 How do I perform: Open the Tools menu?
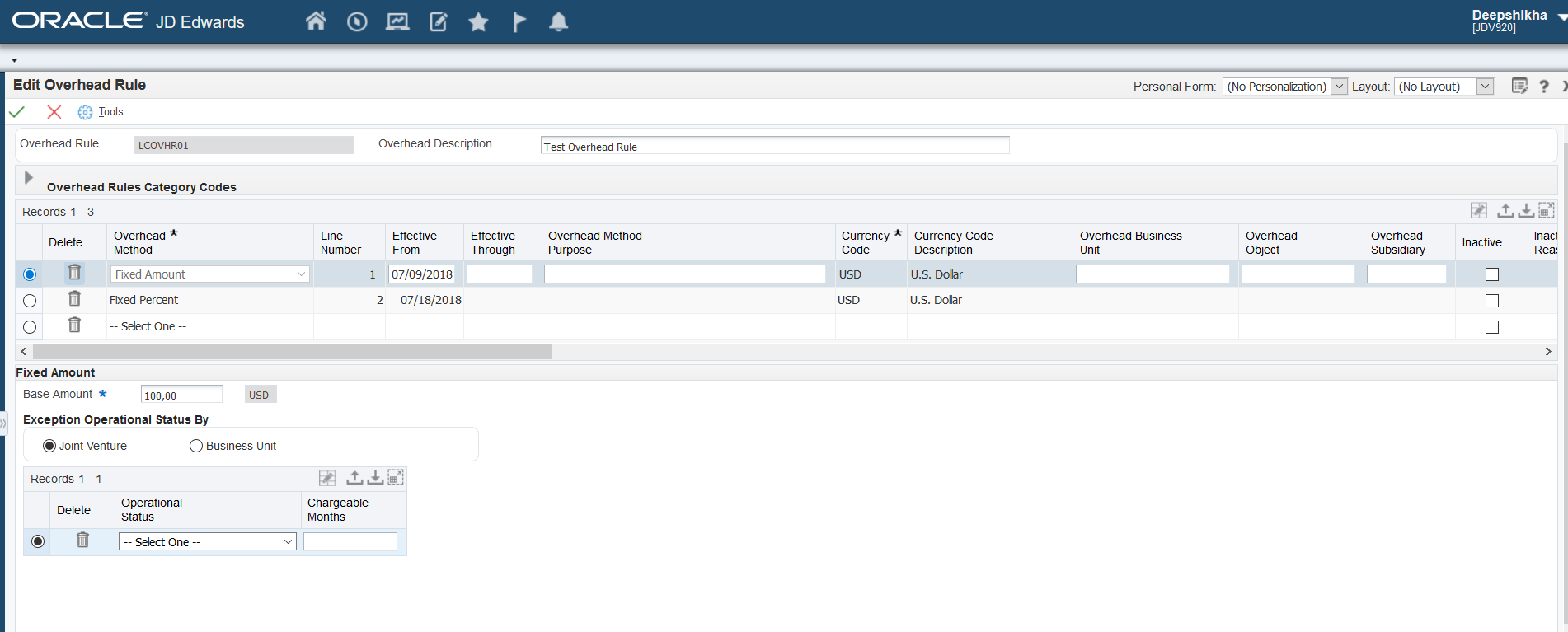(110, 112)
